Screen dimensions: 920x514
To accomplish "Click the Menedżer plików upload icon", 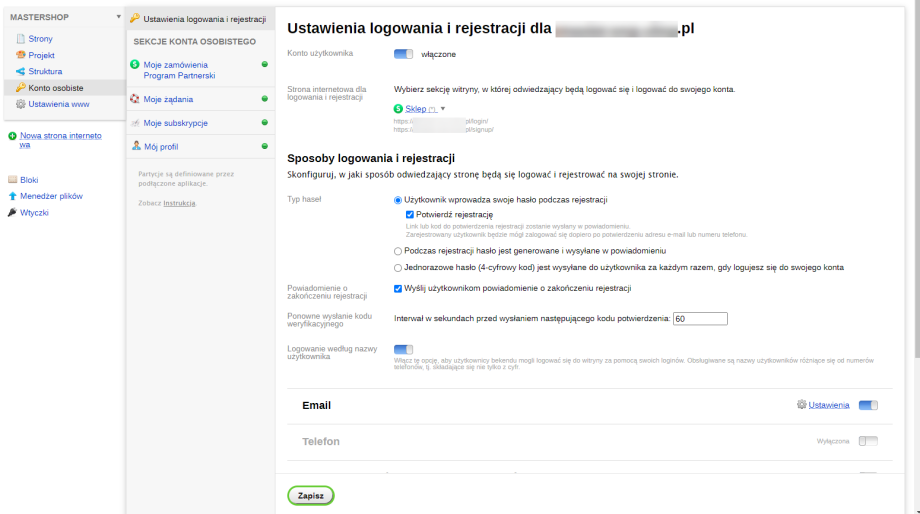I will [12, 196].
